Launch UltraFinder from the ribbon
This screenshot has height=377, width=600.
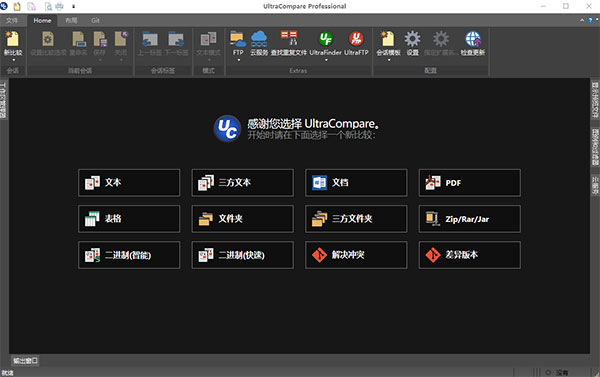326,39
